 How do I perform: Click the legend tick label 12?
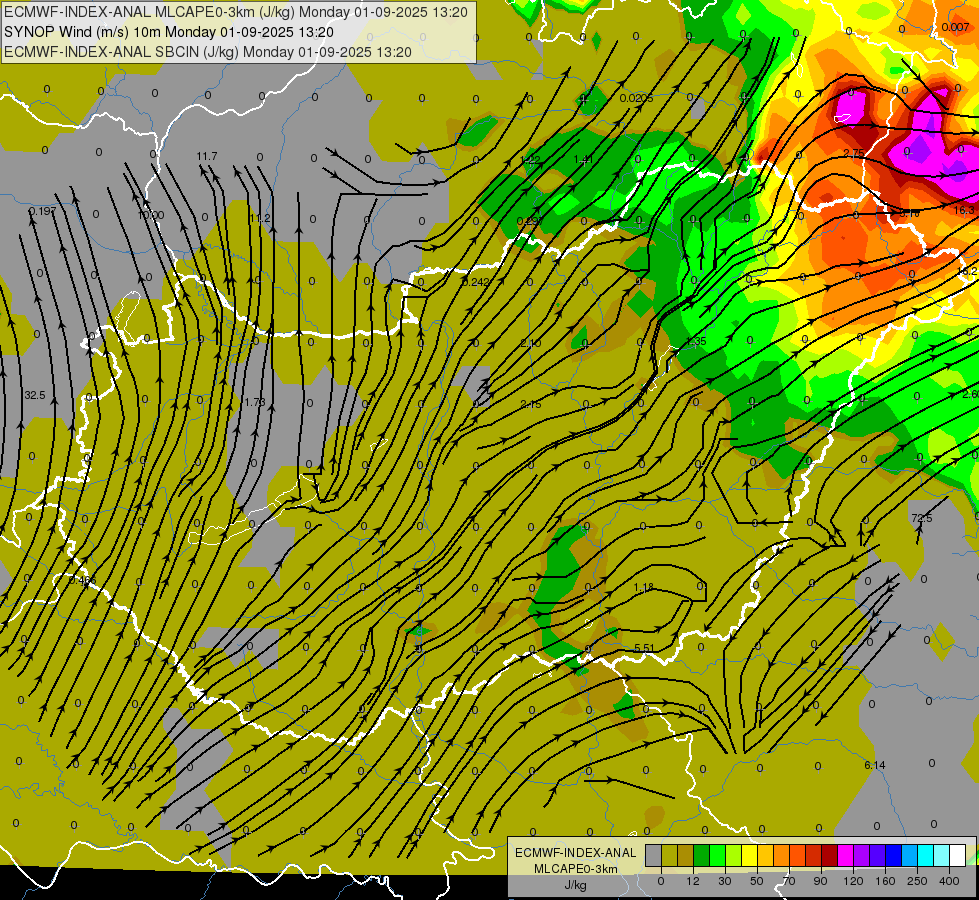[x=692, y=881]
